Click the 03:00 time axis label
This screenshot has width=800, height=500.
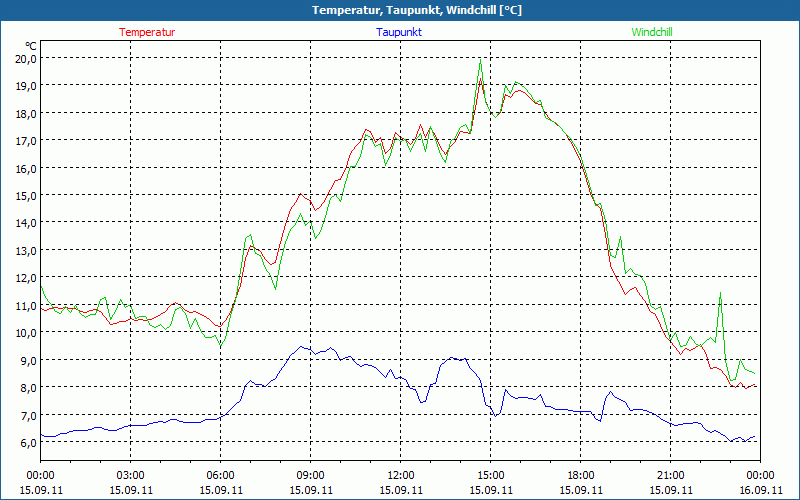pyautogui.click(x=131, y=476)
